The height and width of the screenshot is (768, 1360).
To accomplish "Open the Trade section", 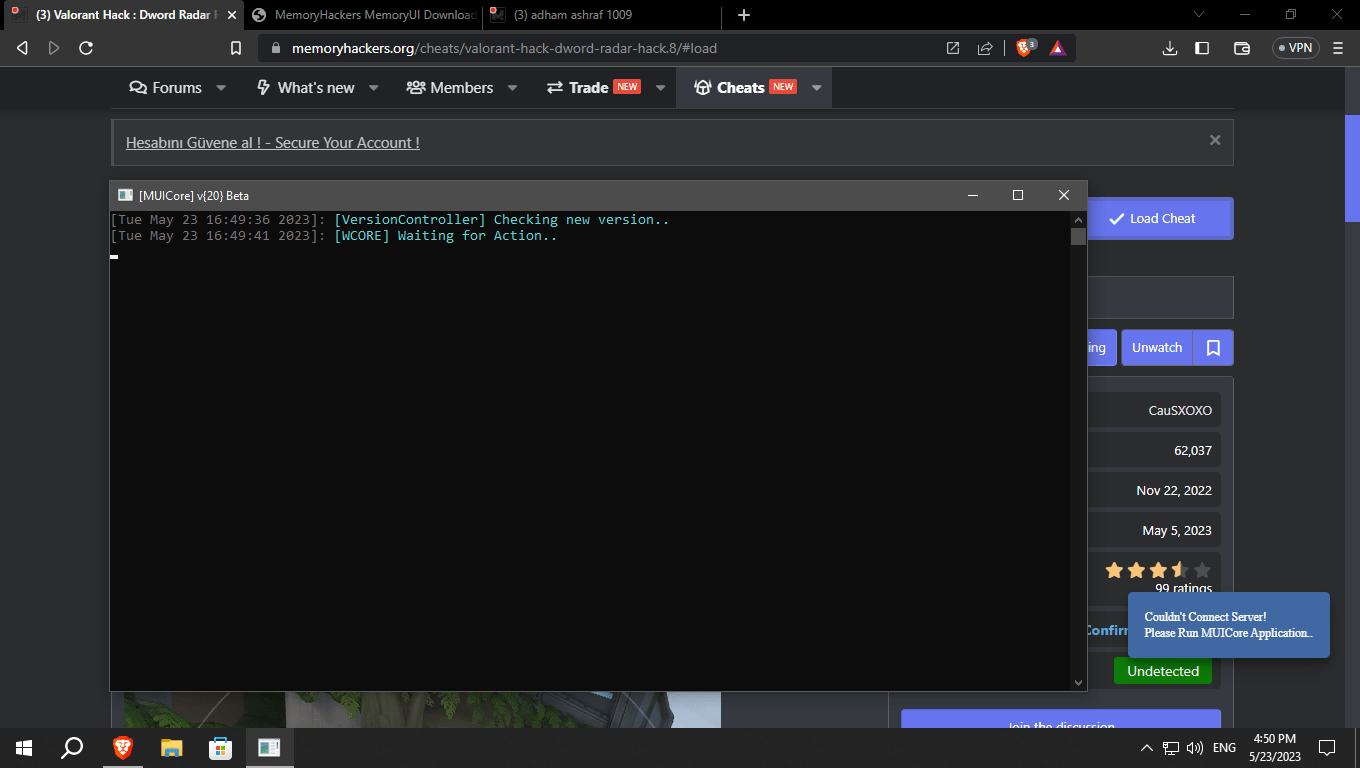I will (x=593, y=88).
